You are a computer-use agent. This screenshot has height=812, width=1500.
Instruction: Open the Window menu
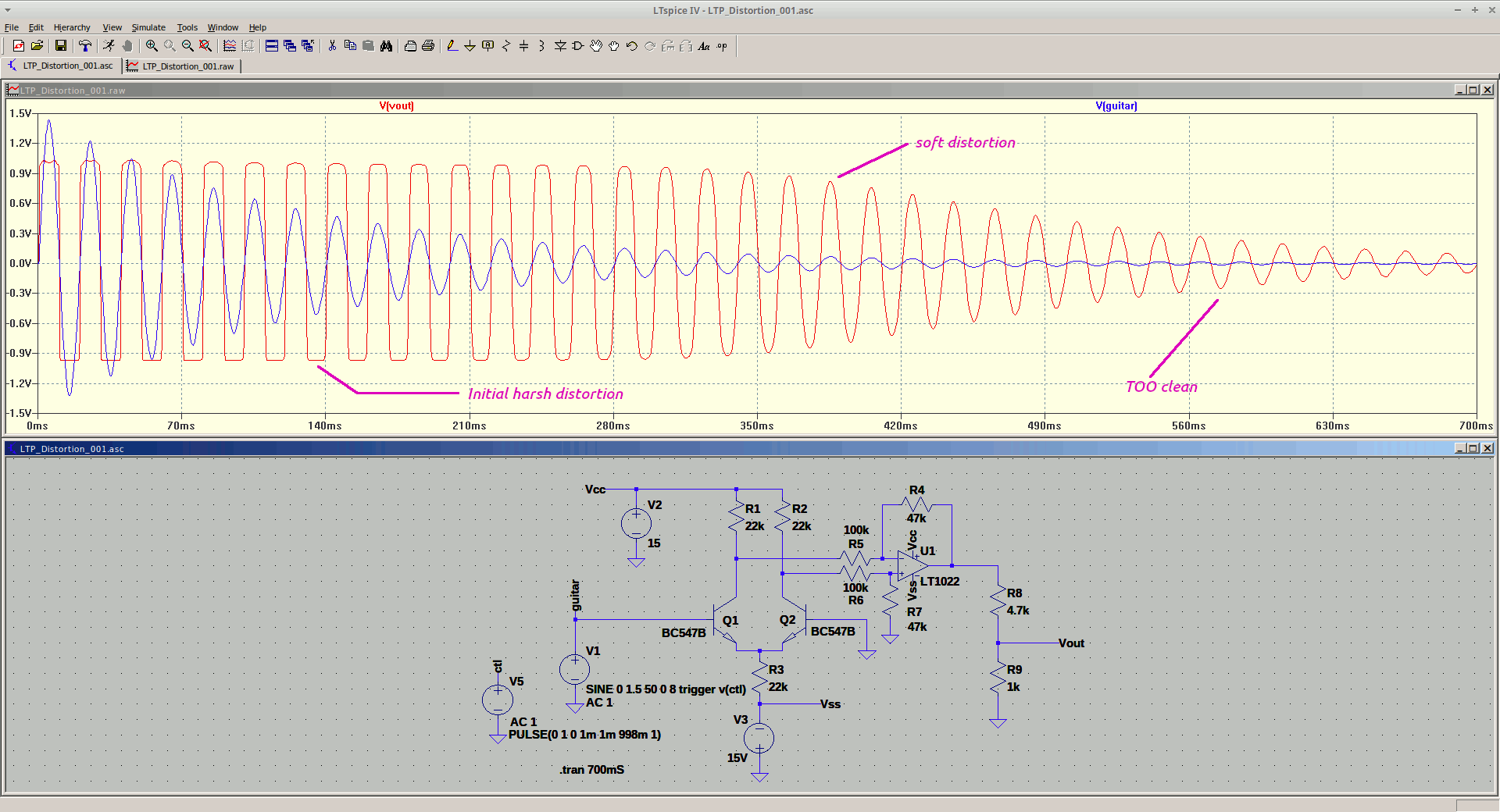pos(223,27)
